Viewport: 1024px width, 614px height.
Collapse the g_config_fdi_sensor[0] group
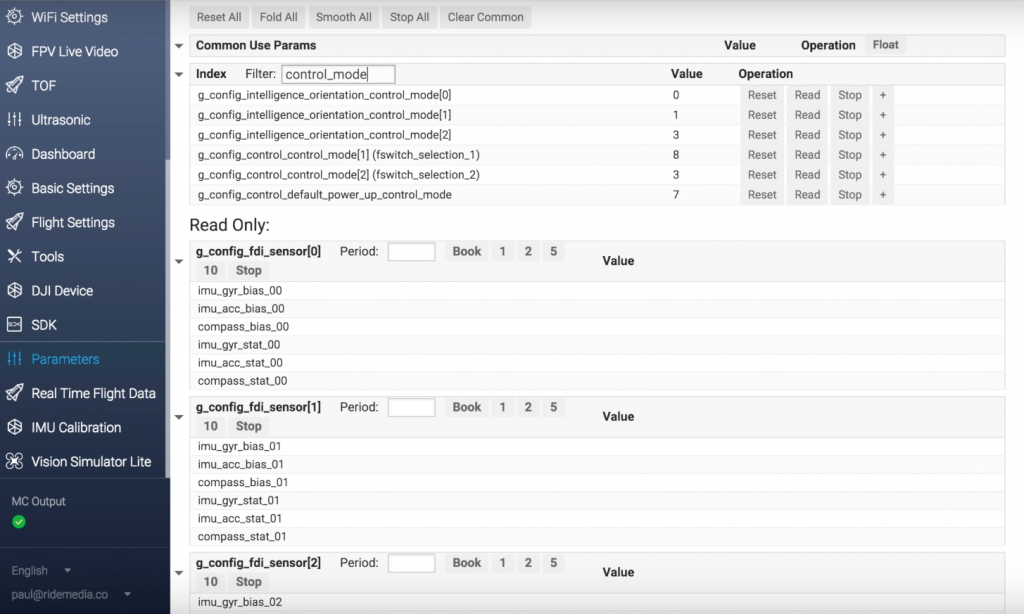[179, 261]
